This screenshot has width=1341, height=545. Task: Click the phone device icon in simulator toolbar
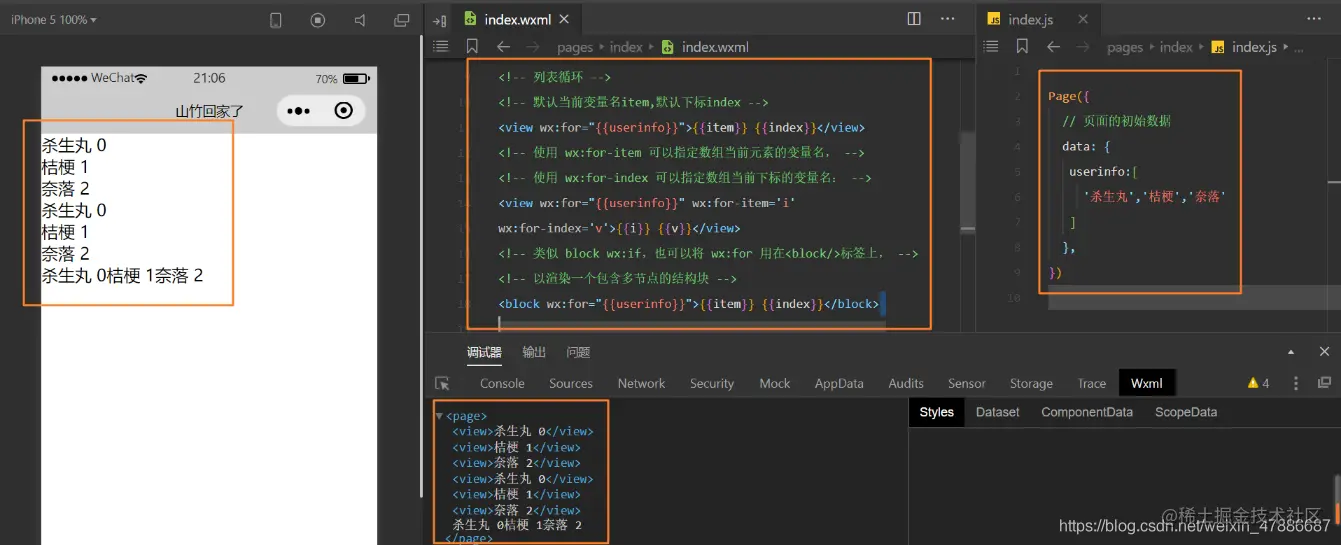276,20
